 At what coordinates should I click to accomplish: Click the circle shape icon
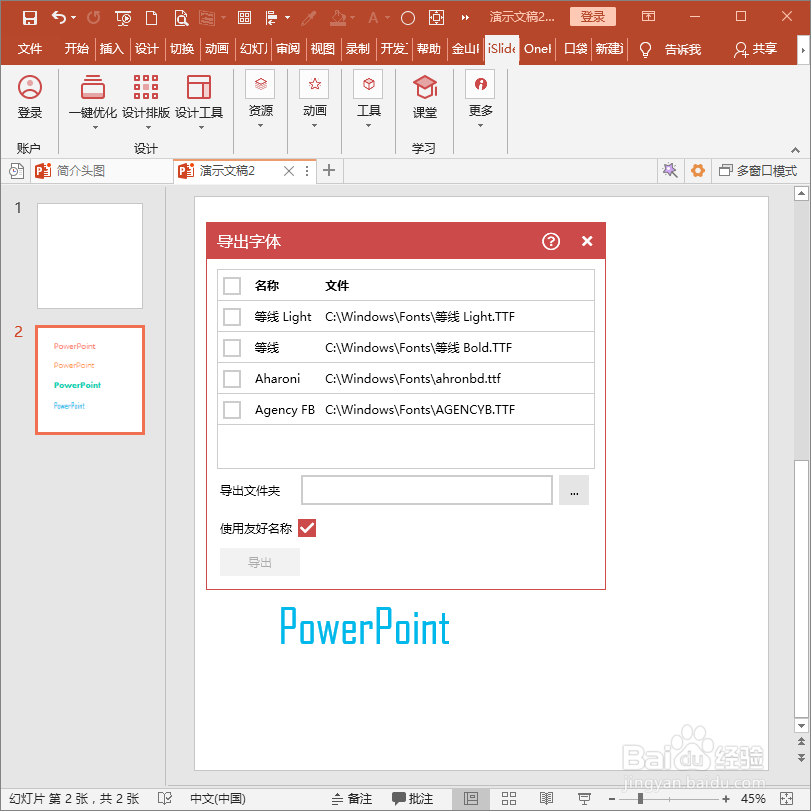click(408, 18)
